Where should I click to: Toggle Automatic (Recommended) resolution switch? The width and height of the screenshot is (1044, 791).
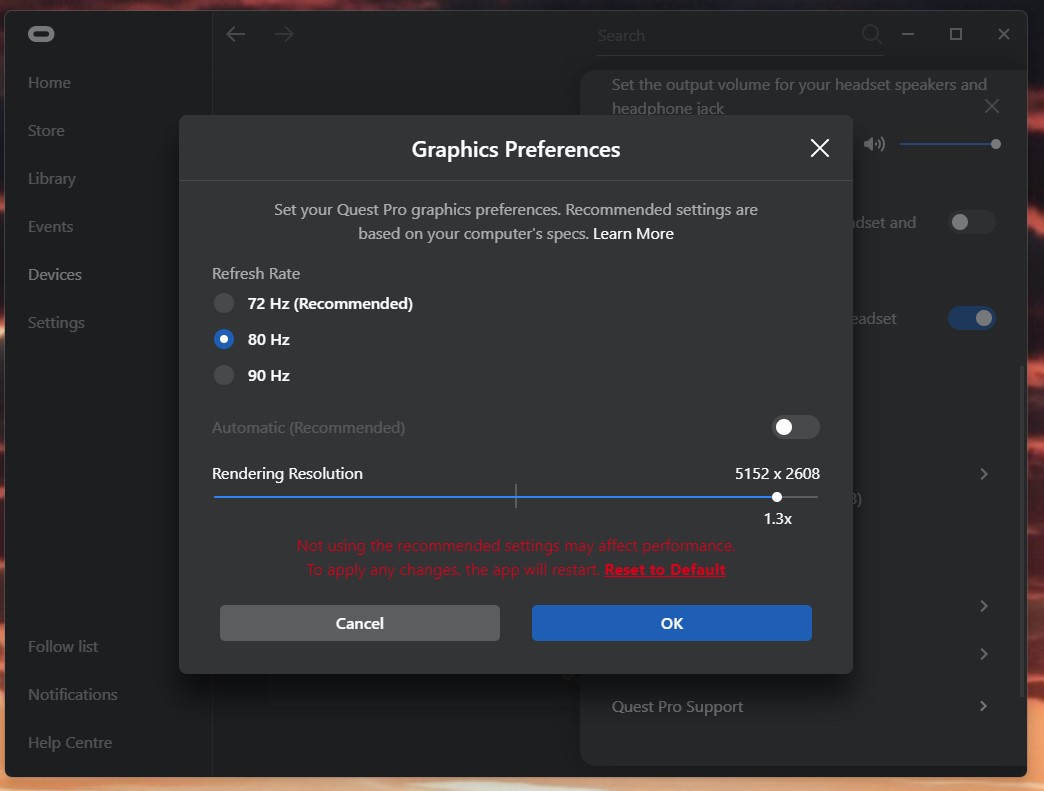[x=796, y=427]
